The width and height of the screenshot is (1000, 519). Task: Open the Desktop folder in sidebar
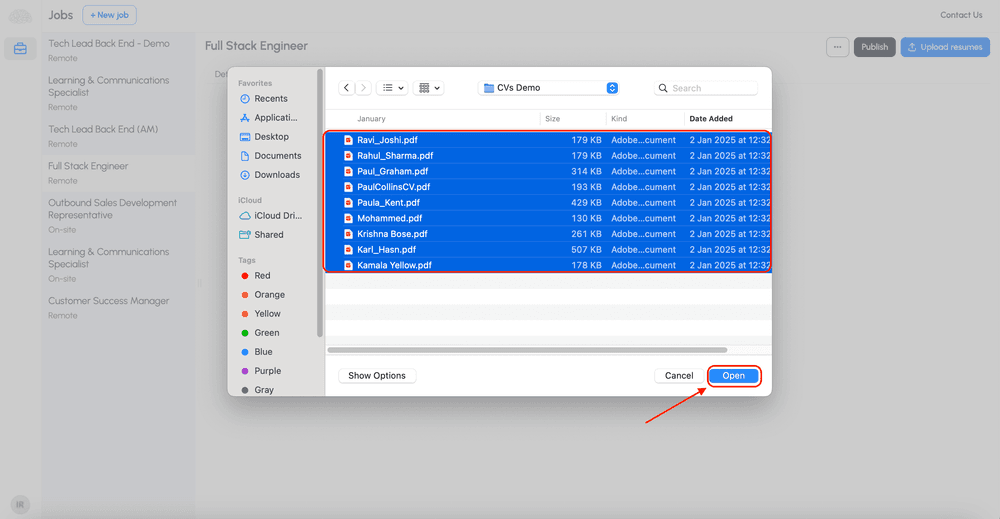click(270, 137)
